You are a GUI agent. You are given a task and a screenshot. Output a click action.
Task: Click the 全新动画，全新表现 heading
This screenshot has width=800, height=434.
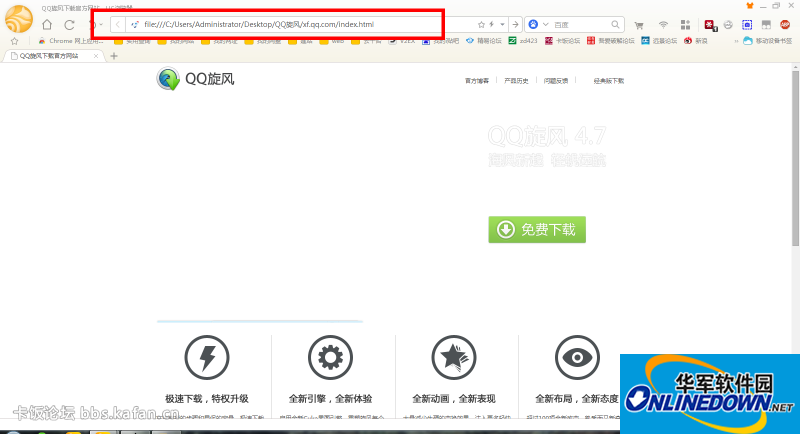[454, 398]
